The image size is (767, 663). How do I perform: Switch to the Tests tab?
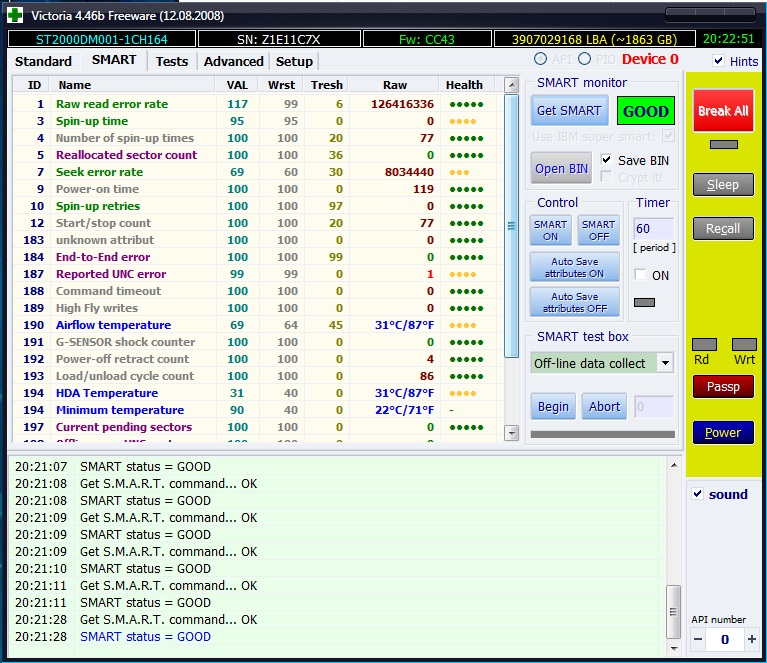click(x=171, y=61)
